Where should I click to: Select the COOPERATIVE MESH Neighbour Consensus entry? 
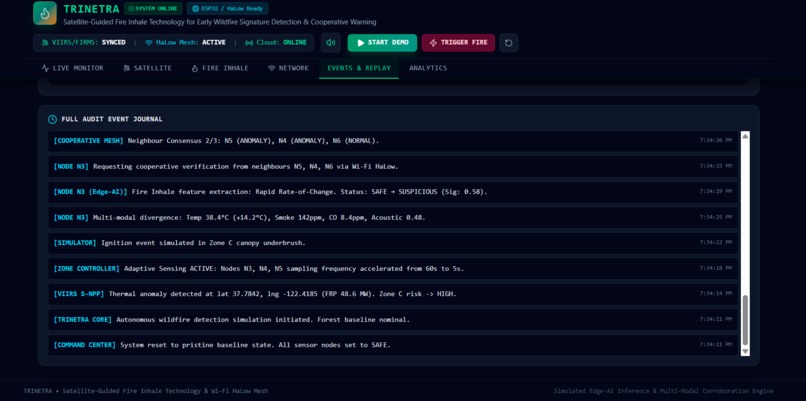coord(393,141)
